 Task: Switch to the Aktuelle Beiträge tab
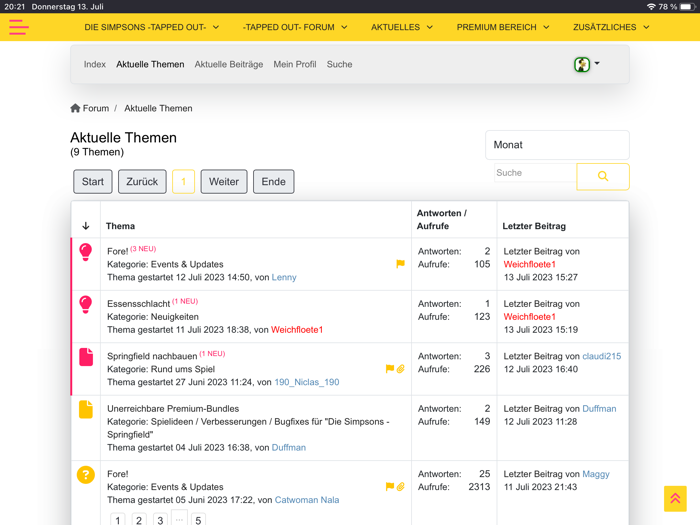tap(229, 64)
